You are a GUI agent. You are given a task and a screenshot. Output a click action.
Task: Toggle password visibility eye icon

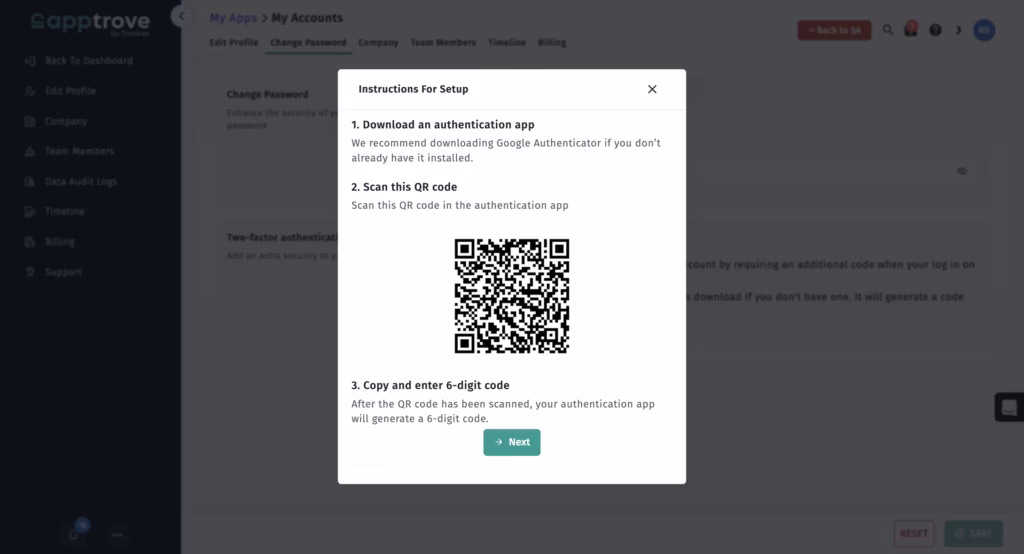coord(962,171)
